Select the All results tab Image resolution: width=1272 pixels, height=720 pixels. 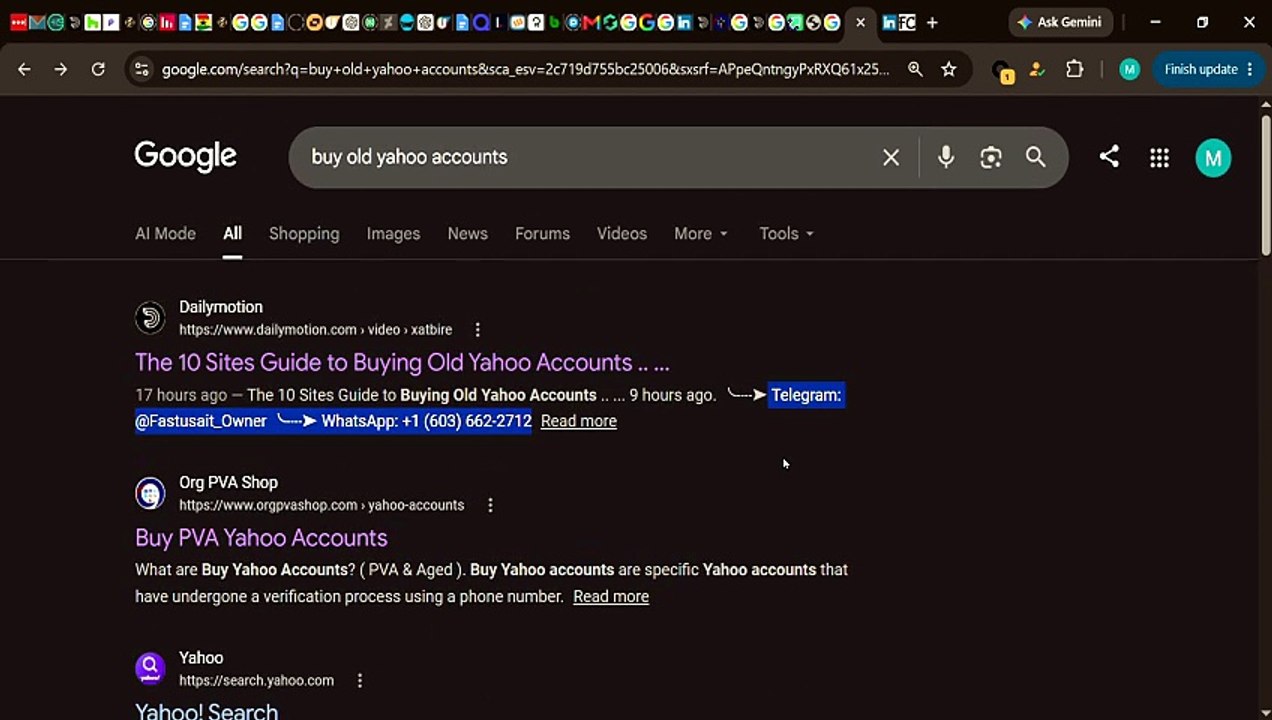pos(232,233)
